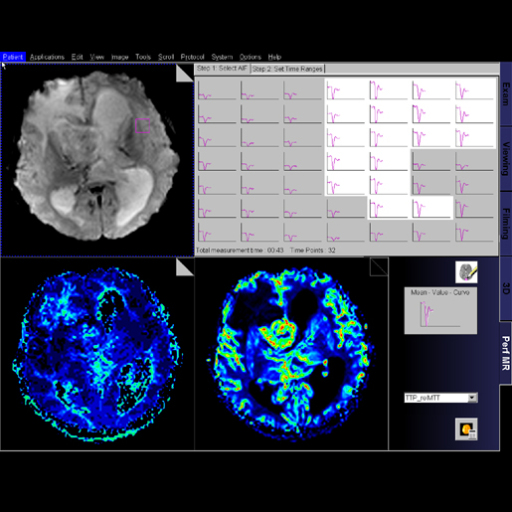Click the orange save-map icon
This screenshot has width=512, height=512.
coord(466,429)
